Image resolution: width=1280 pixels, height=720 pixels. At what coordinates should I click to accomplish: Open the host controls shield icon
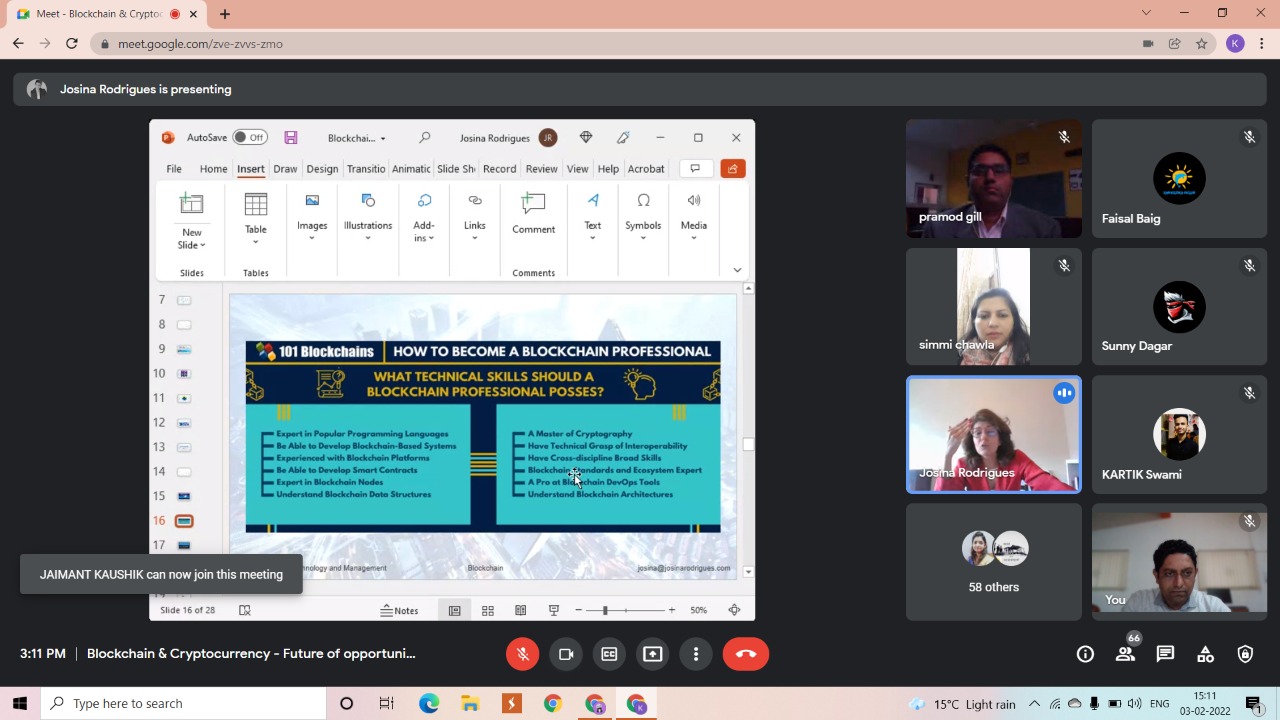tap(1245, 654)
